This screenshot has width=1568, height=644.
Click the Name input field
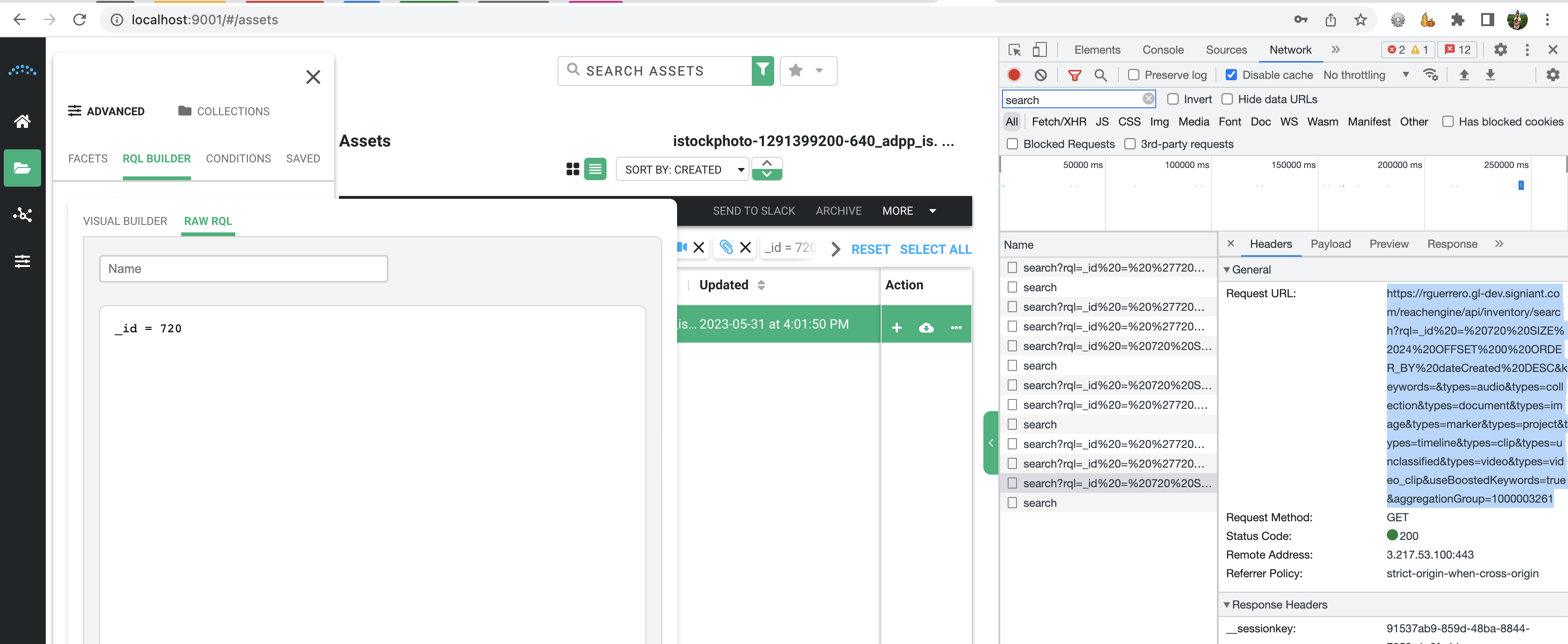(243, 269)
